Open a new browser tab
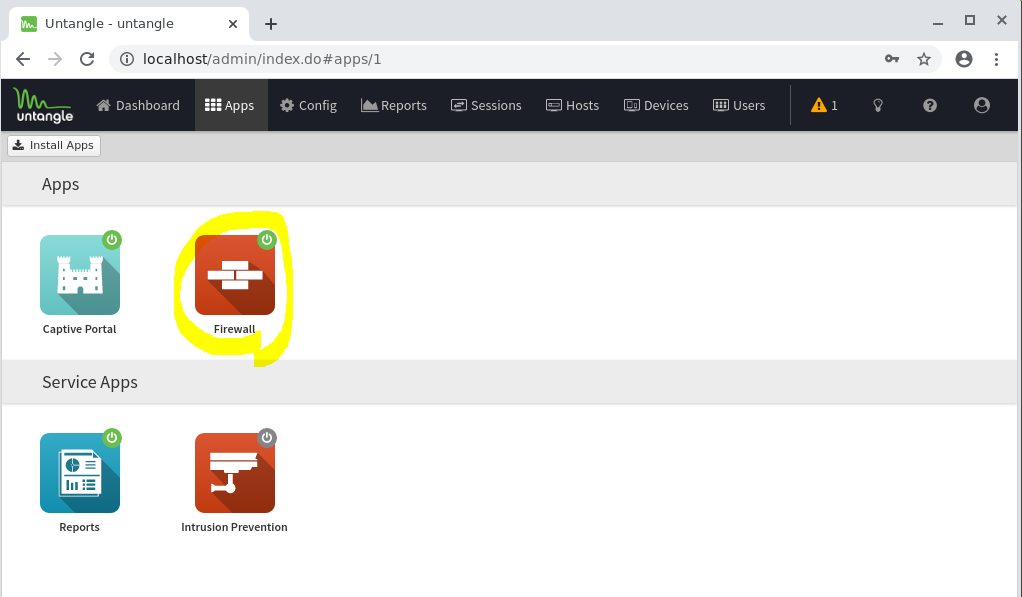This screenshot has height=597, width=1022. (x=271, y=24)
